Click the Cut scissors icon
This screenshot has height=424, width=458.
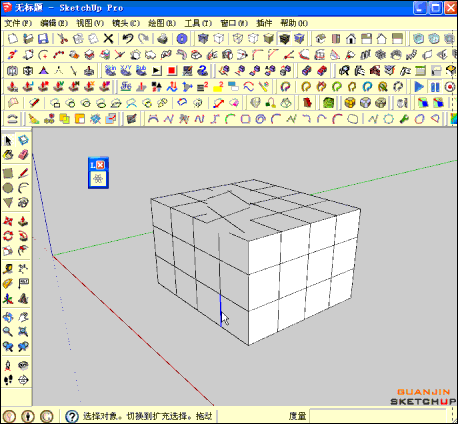[62, 39]
